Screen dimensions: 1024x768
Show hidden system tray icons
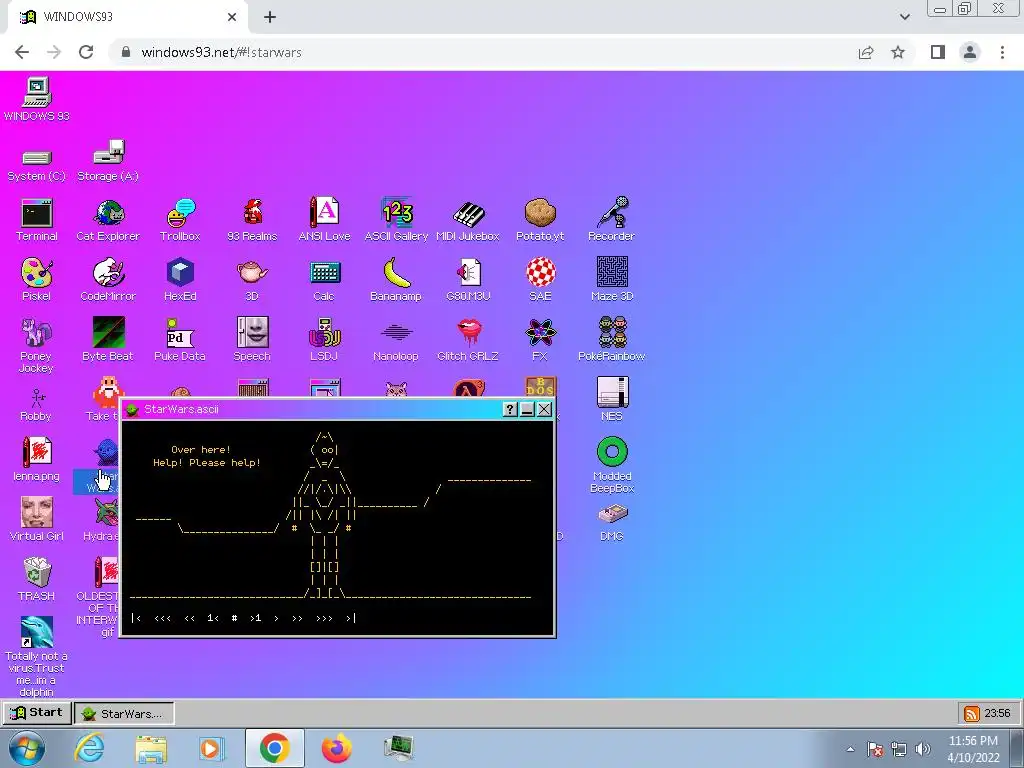click(850, 749)
